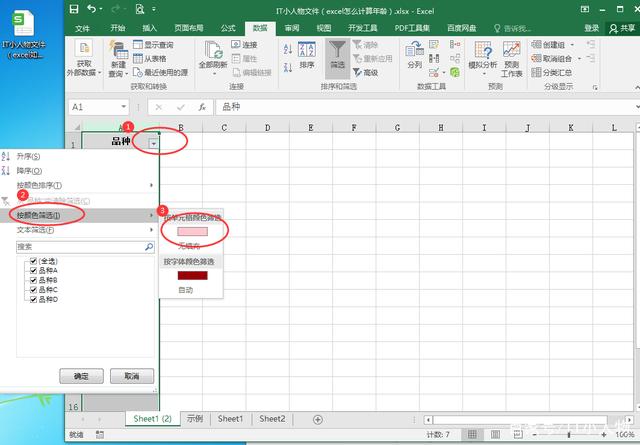Click the 取消 button
Image resolution: width=640 pixels, height=445 pixels.
click(x=132, y=376)
